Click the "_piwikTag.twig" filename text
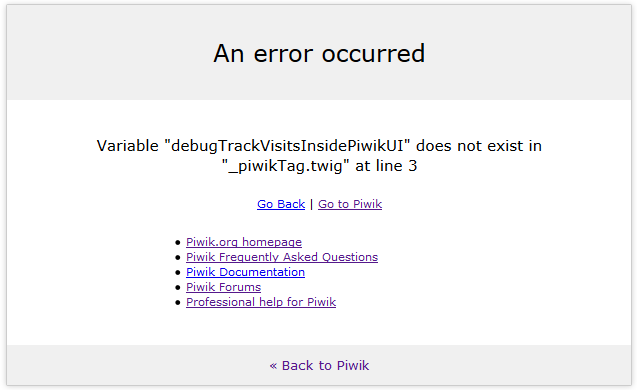The image size is (637, 390). click(x=286, y=166)
